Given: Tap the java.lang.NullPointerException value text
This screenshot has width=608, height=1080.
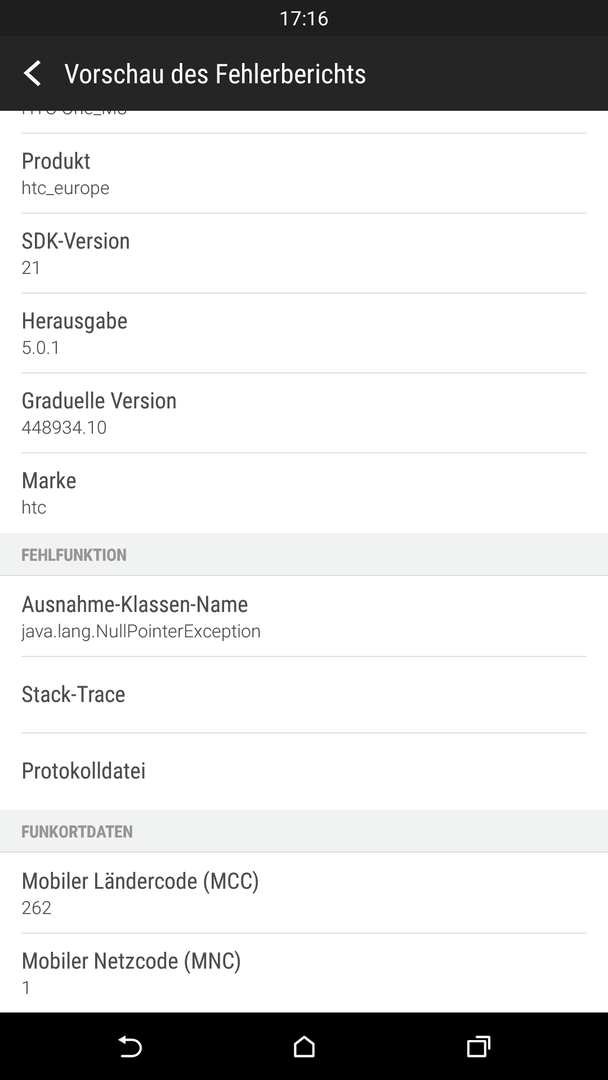Looking at the screenshot, I should click(141, 631).
